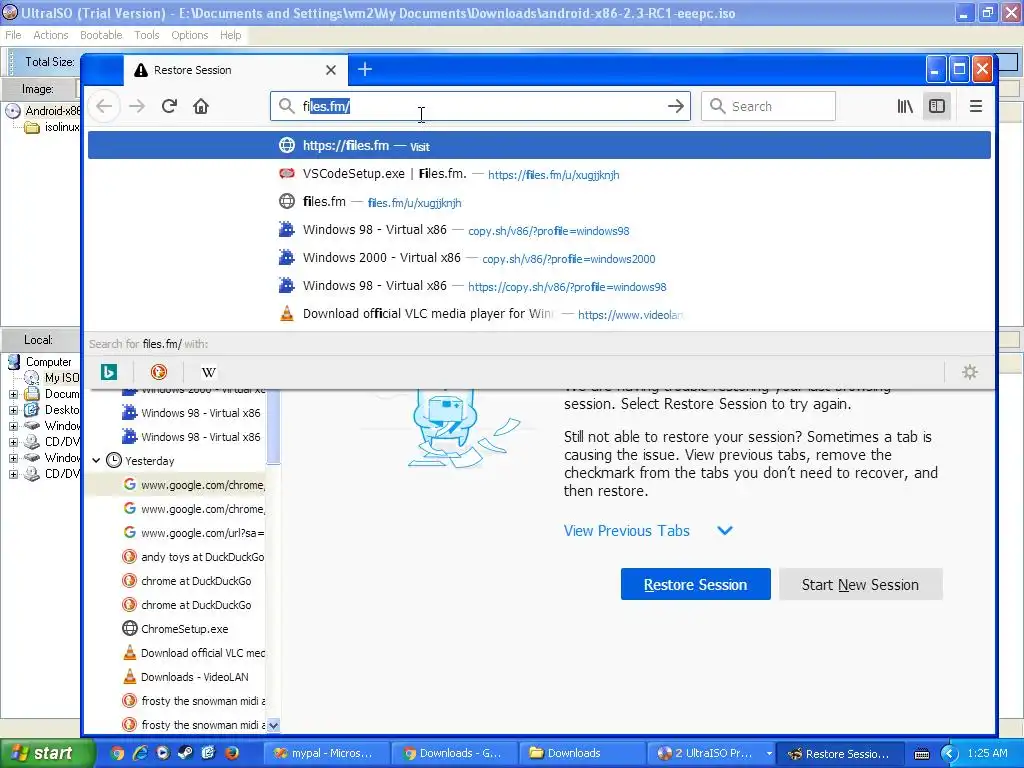Open the Library icon in the Firefox toolbar
Image resolution: width=1024 pixels, height=768 pixels.
(x=905, y=106)
